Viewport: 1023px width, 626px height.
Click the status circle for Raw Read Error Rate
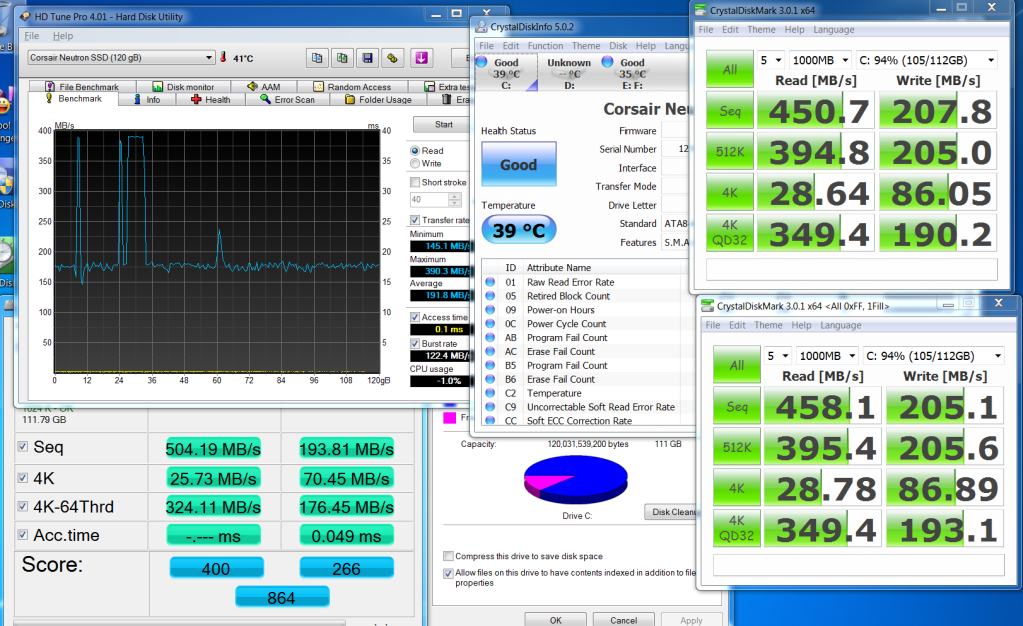coord(490,282)
